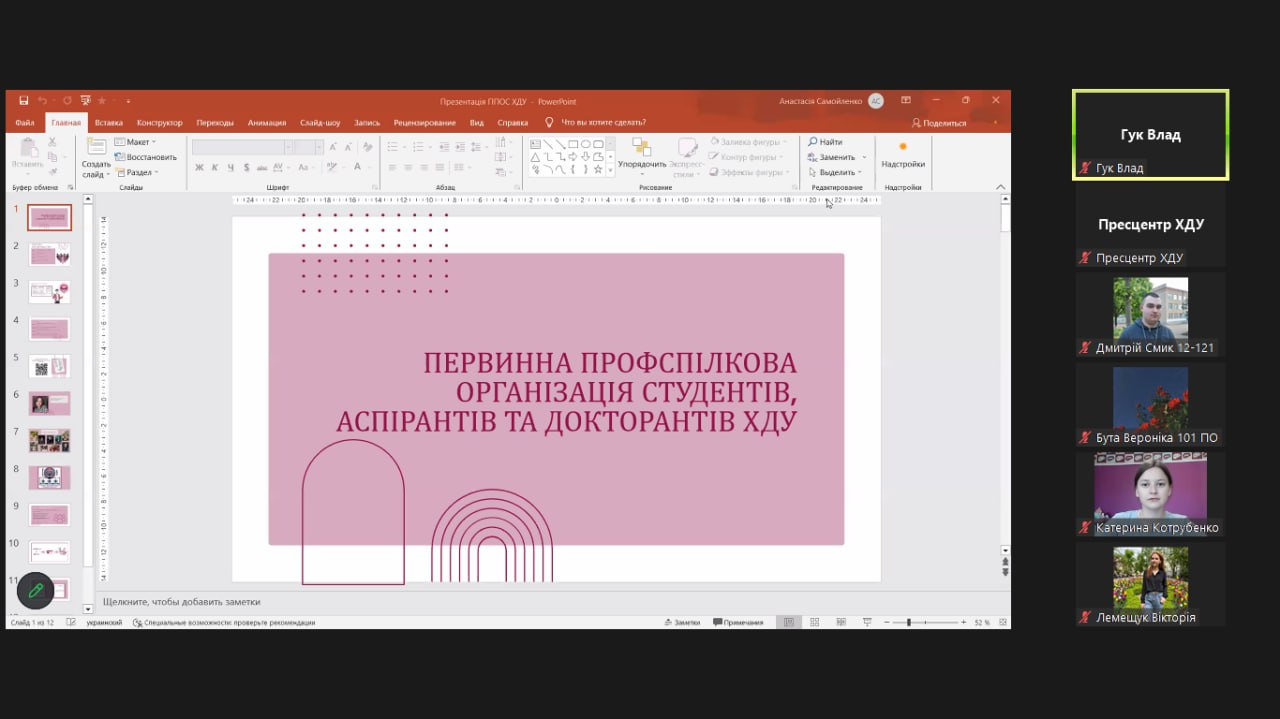Select the rectangle shape in shapes gallery

pos(573,144)
